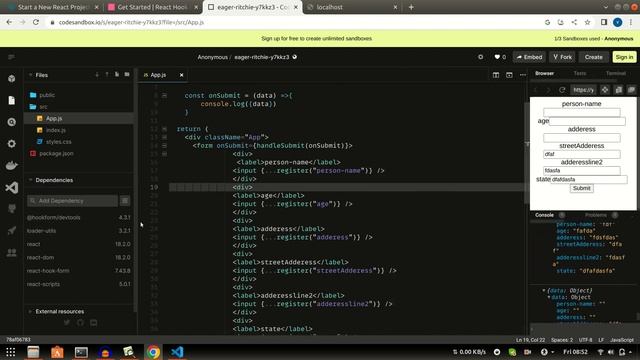
Task: Open the file explorer sidebar icon
Action: coord(11,100)
